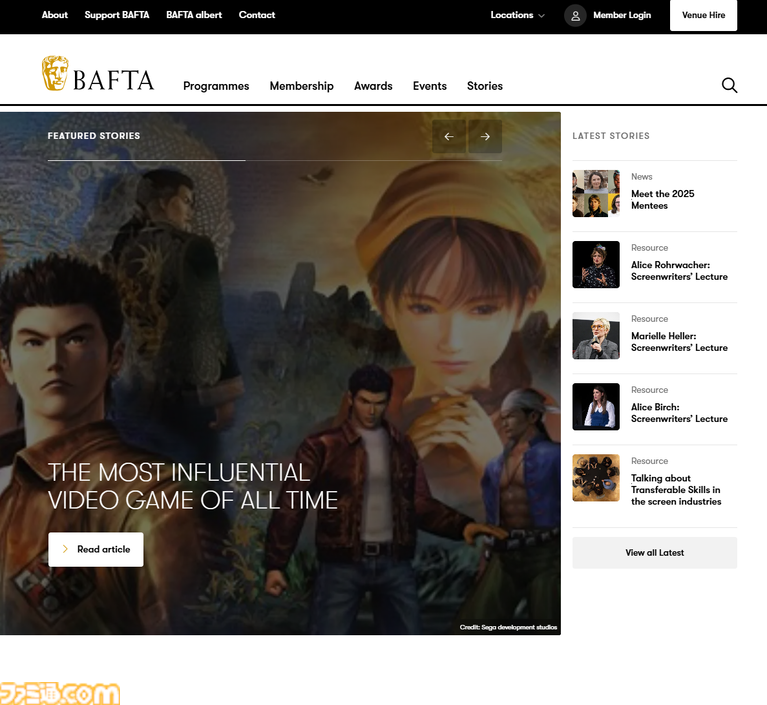This screenshot has height=705, width=767.
Task: Click the Latest Stories heading
Action: [611, 136]
